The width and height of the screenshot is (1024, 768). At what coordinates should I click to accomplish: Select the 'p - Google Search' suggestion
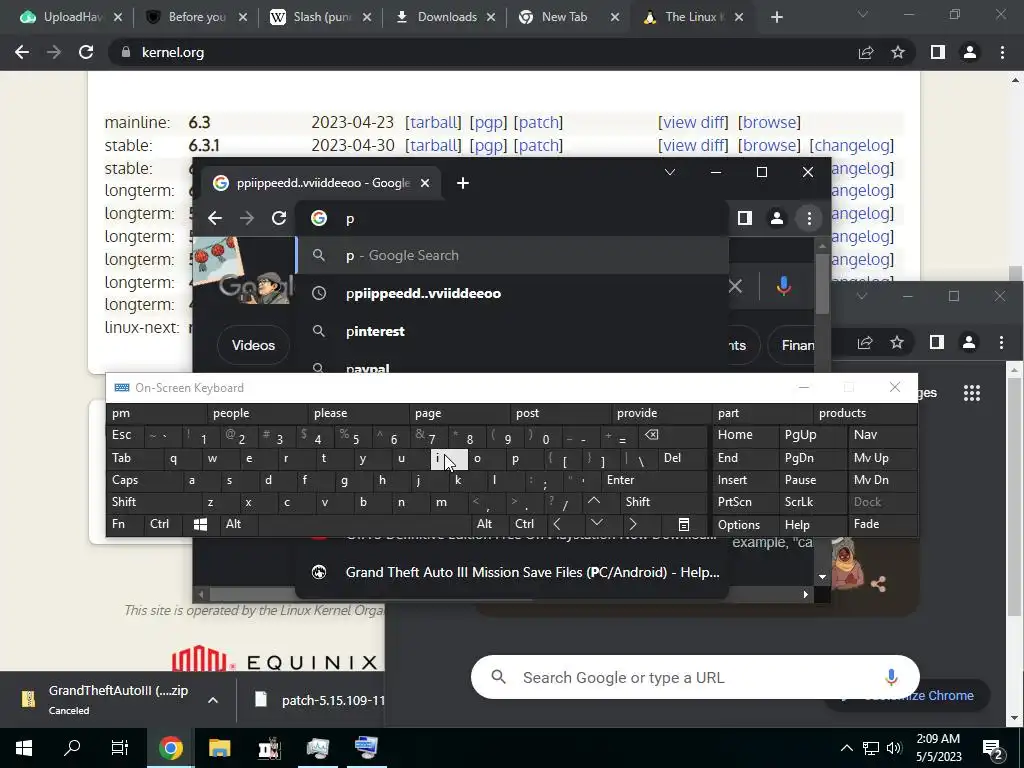(513, 255)
